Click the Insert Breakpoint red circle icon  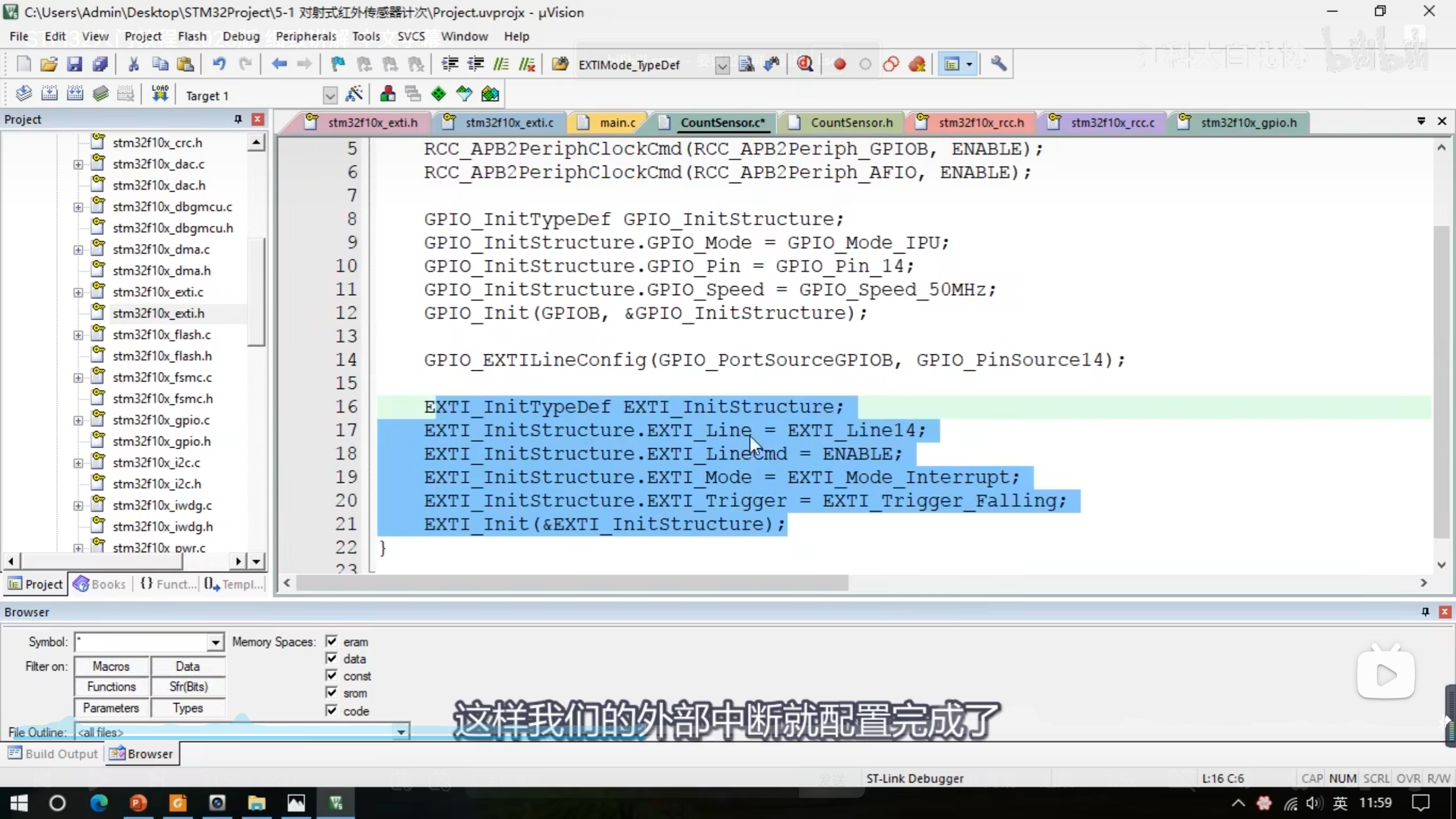tap(839, 64)
